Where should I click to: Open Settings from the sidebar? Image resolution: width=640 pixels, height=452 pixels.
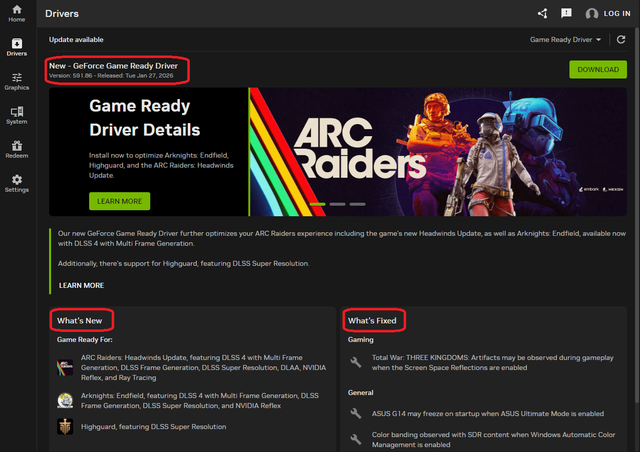click(17, 183)
